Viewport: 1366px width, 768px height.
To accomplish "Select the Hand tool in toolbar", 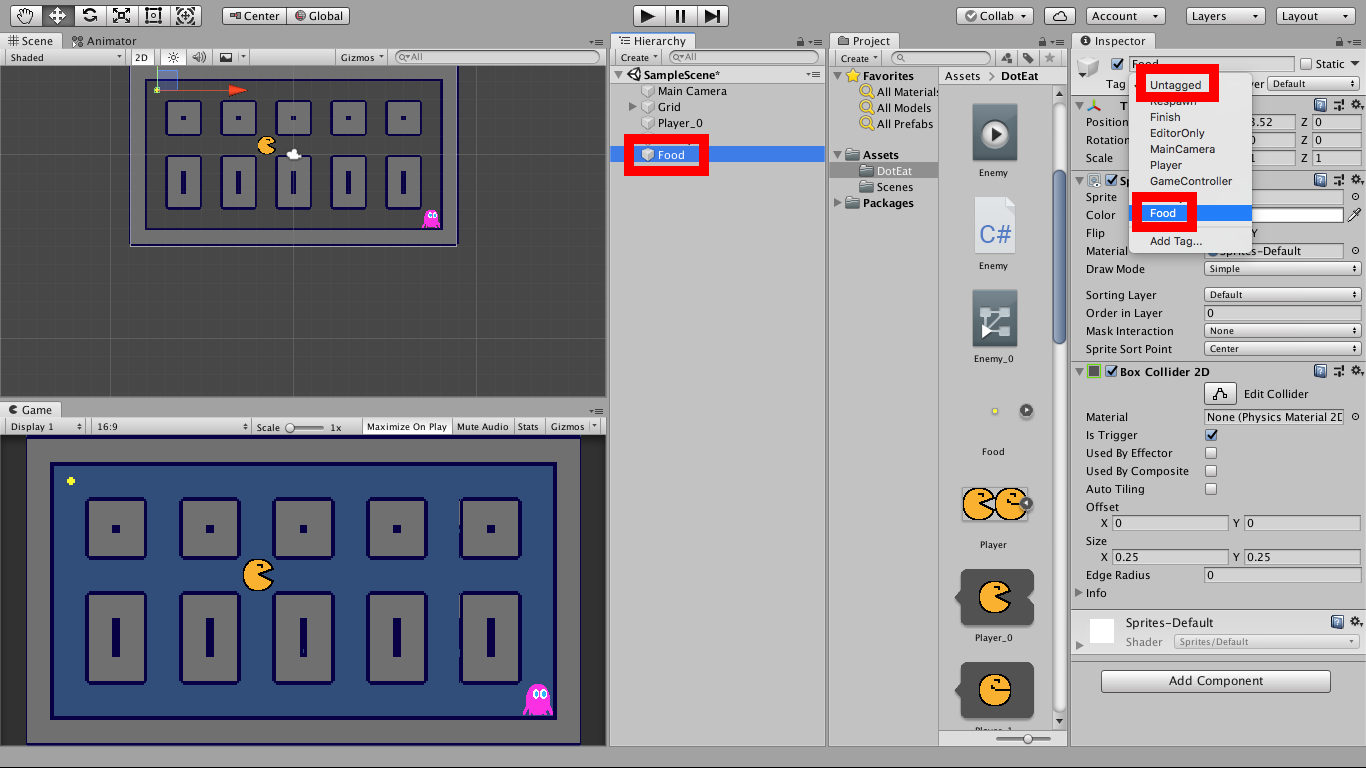I will click(25, 16).
